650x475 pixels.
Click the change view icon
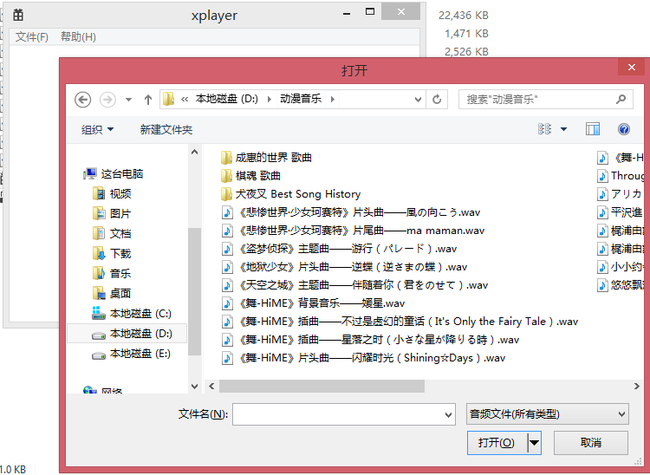pyautogui.click(x=545, y=129)
